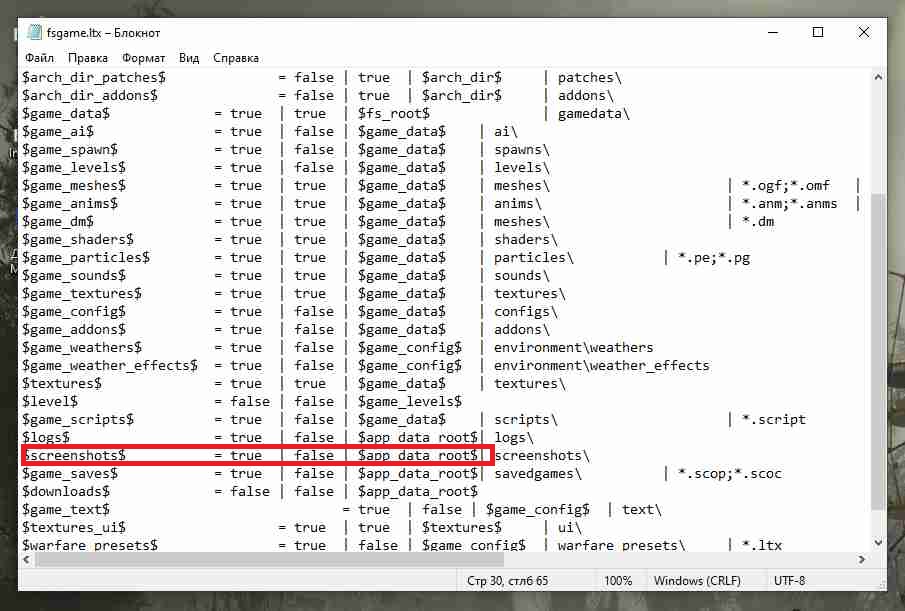905x611 pixels.
Task: Click the vertical scrollbar thumb
Action: point(878,352)
